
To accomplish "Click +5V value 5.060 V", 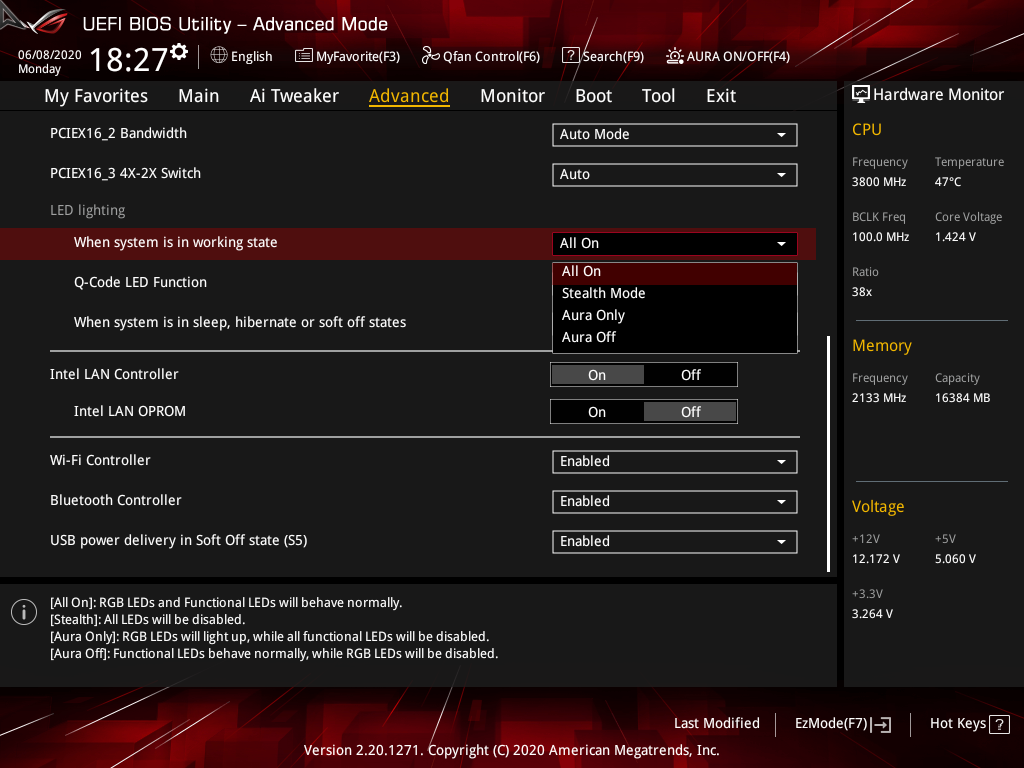I will [955, 559].
